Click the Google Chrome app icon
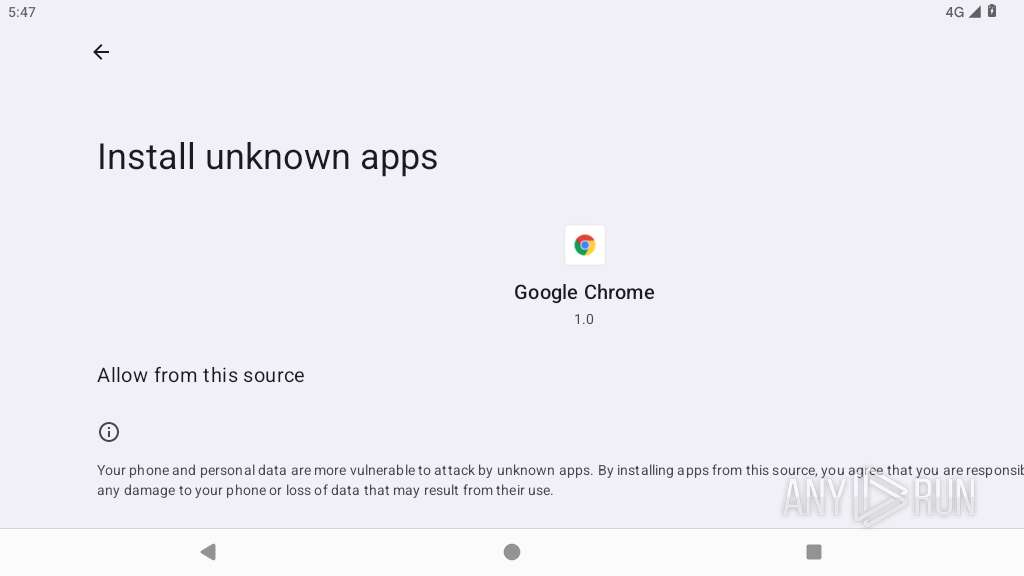Screen dimensions: 1024x576 point(584,245)
